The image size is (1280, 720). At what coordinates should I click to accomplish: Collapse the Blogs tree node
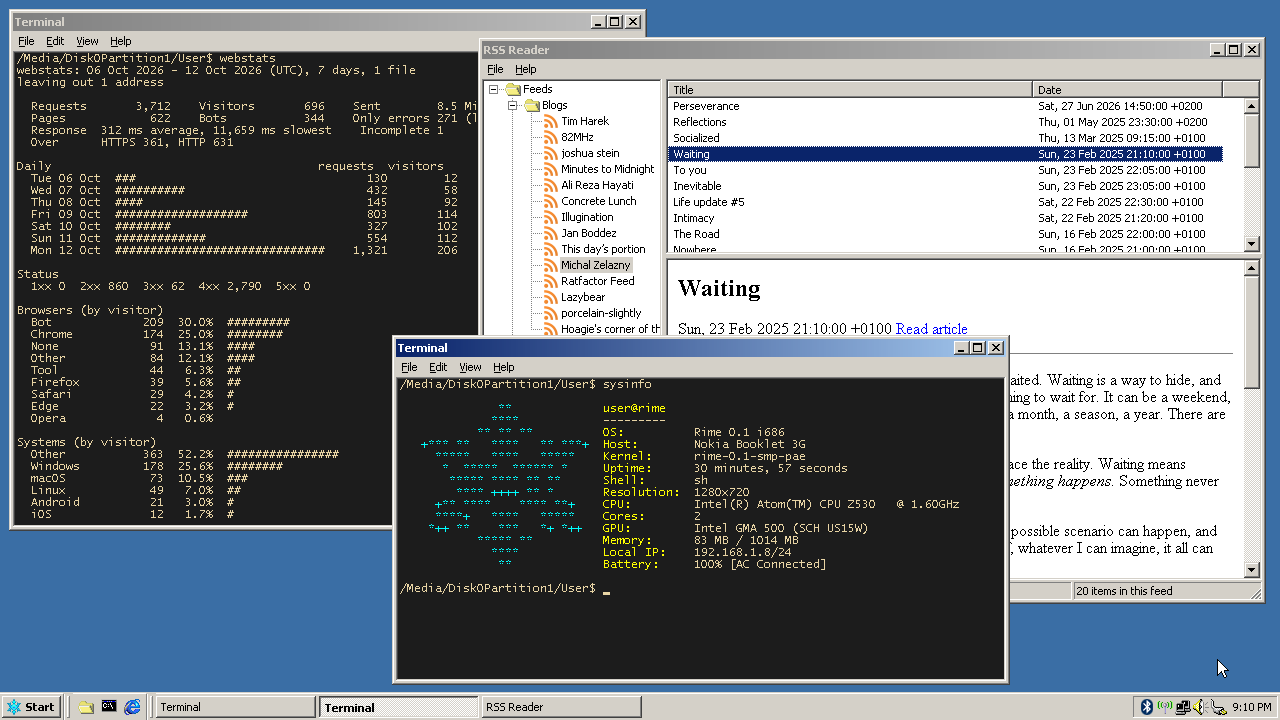[512, 105]
